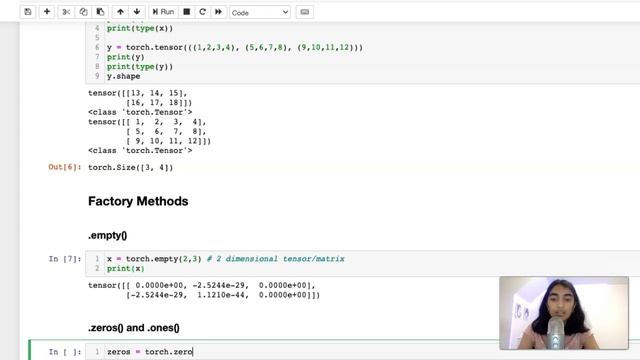This screenshot has height=360, width=640.
Task: Open the cell type Code dropdown
Action: (x=260, y=13)
